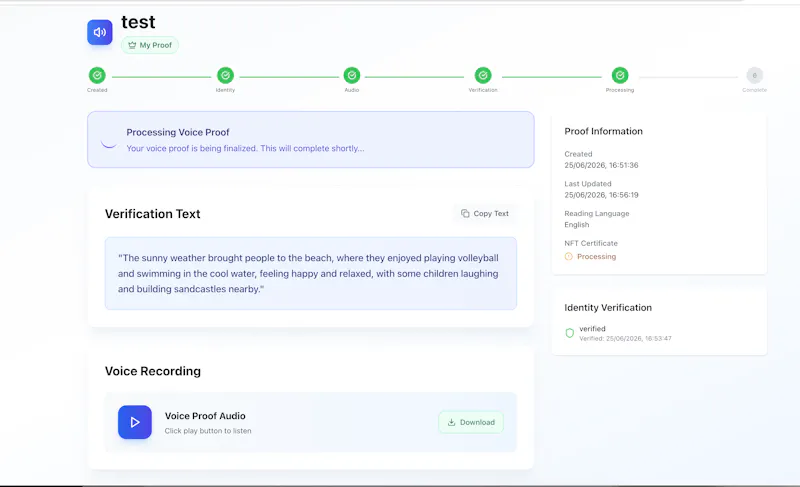The image size is (800, 487).
Task: Copy the verification text with Copy Text
Action: [485, 214]
